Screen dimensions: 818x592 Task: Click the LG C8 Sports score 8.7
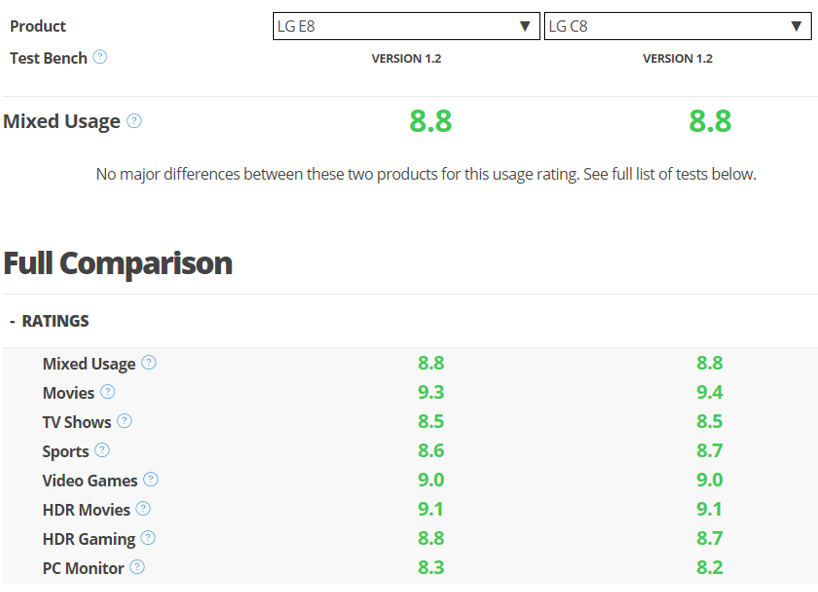[x=709, y=451]
